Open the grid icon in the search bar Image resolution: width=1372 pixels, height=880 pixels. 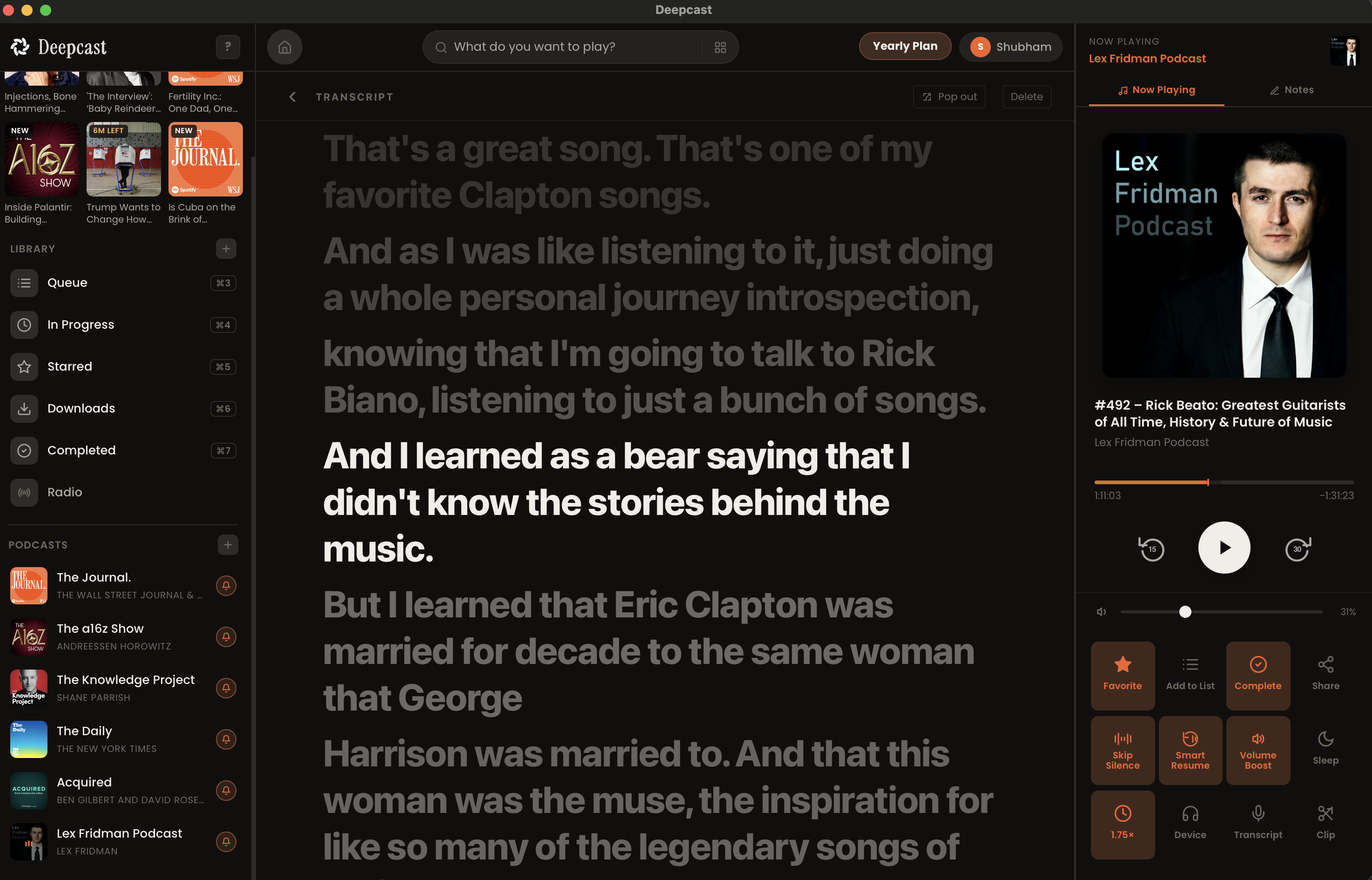(x=720, y=47)
